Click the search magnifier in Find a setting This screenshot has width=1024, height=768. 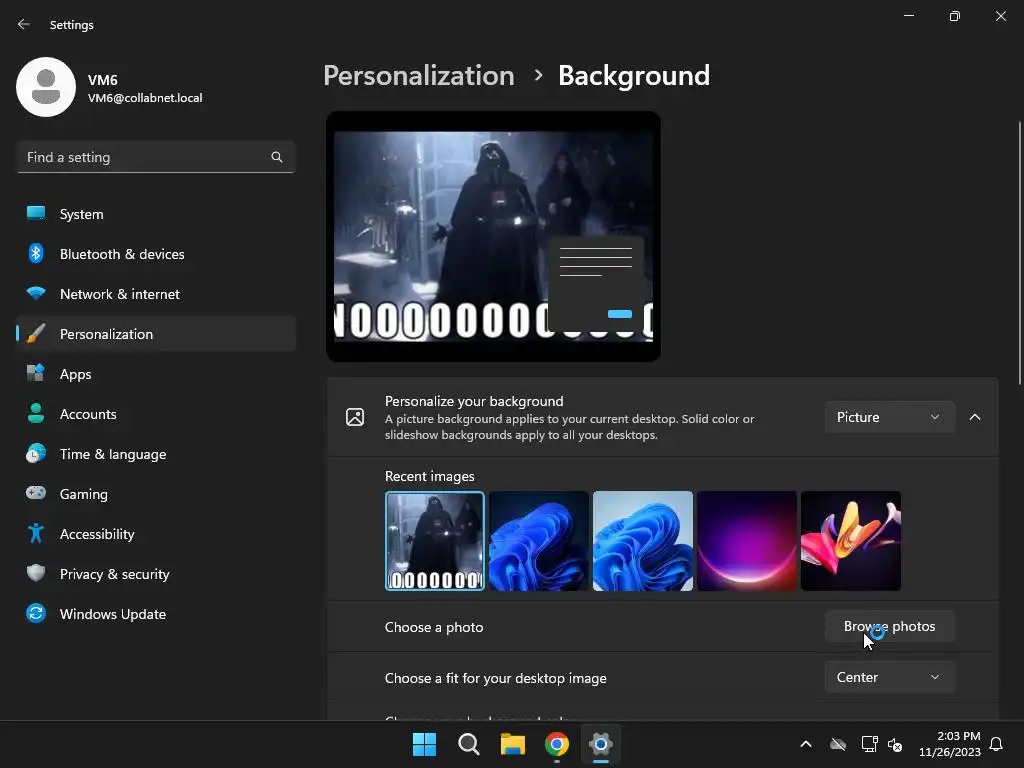coord(277,157)
